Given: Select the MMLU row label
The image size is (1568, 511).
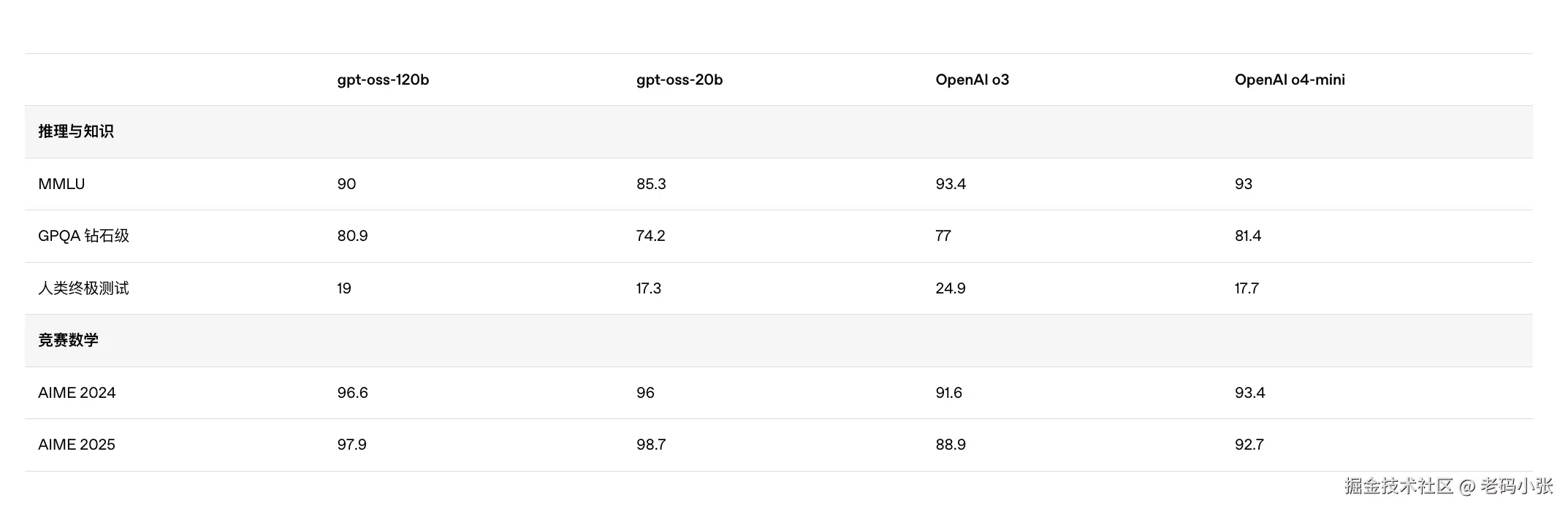Looking at the screenshot, I should [61, 184].
